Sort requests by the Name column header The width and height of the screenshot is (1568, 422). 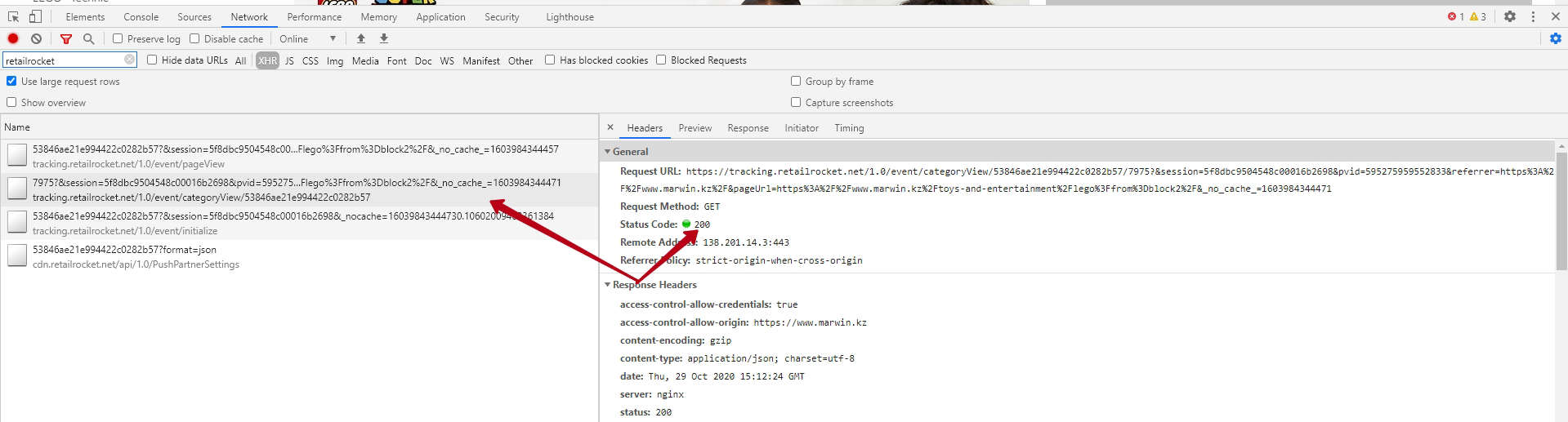299,127
